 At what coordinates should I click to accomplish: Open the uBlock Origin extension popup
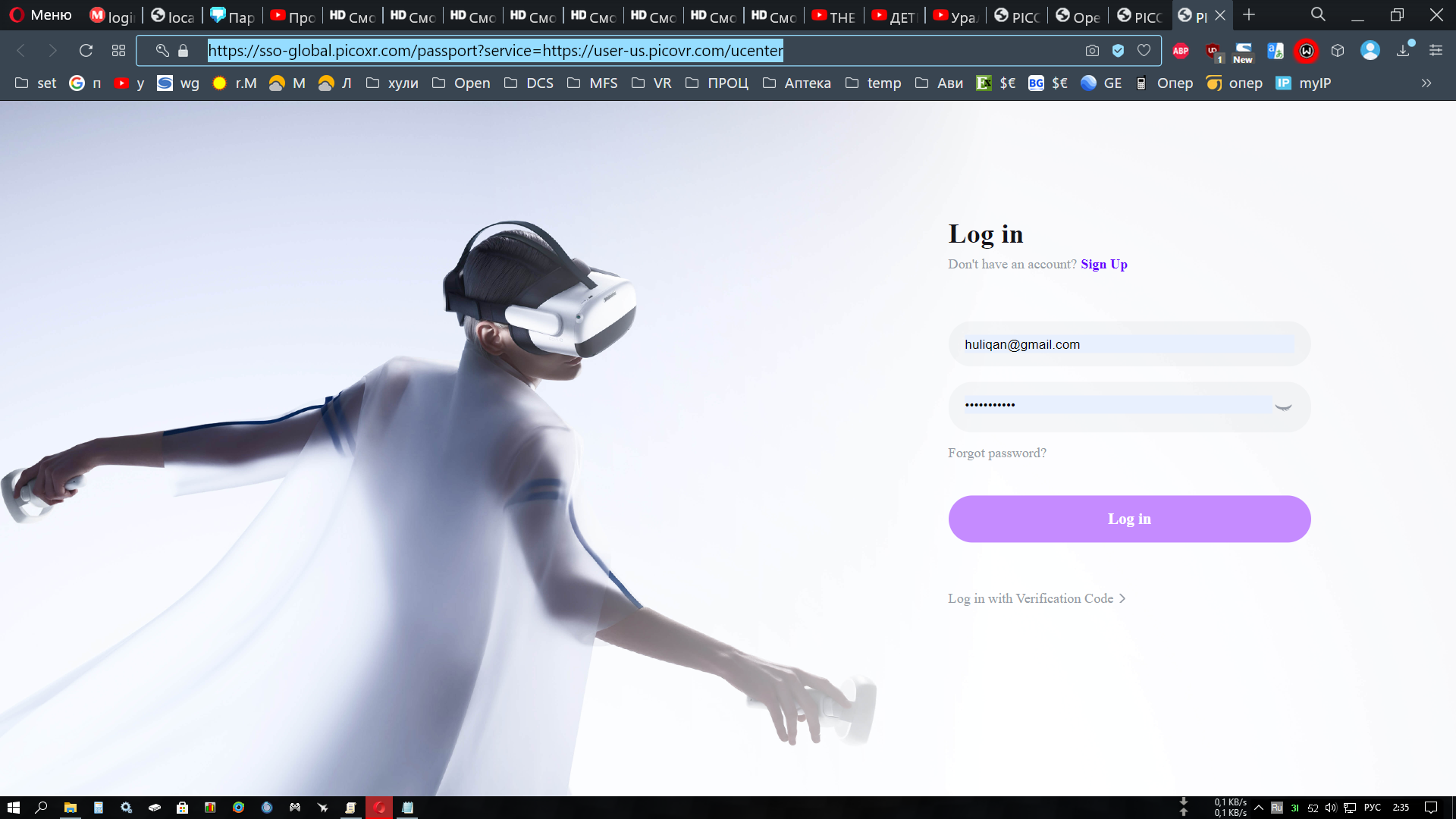coord(1213,51)
